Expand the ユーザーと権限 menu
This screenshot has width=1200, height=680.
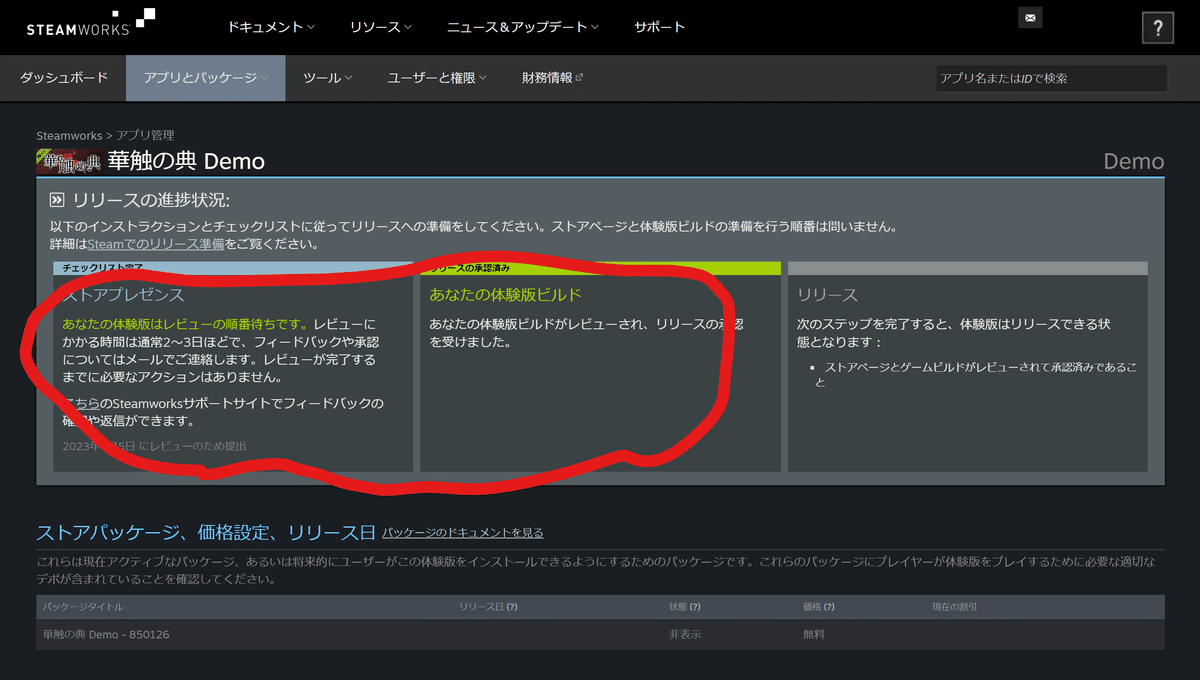pos(437,78)
